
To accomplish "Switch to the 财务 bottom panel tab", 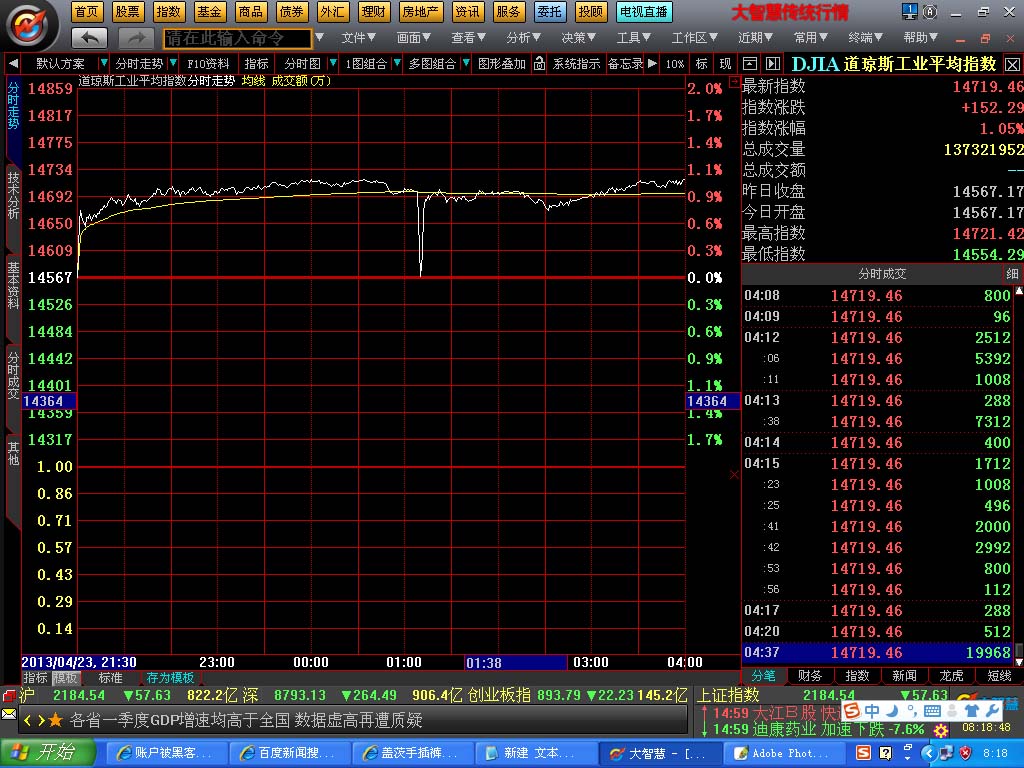I will [x=810, y=676].
